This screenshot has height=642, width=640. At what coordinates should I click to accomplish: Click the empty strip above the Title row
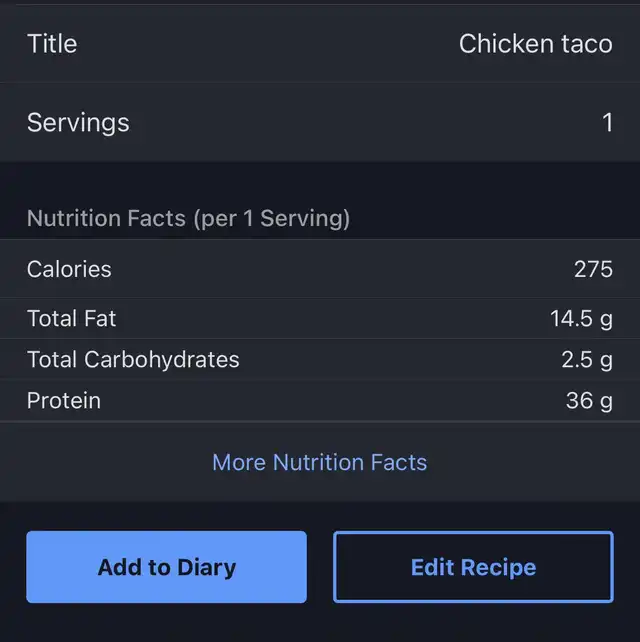pyautogui.click(x=320, y=3)
